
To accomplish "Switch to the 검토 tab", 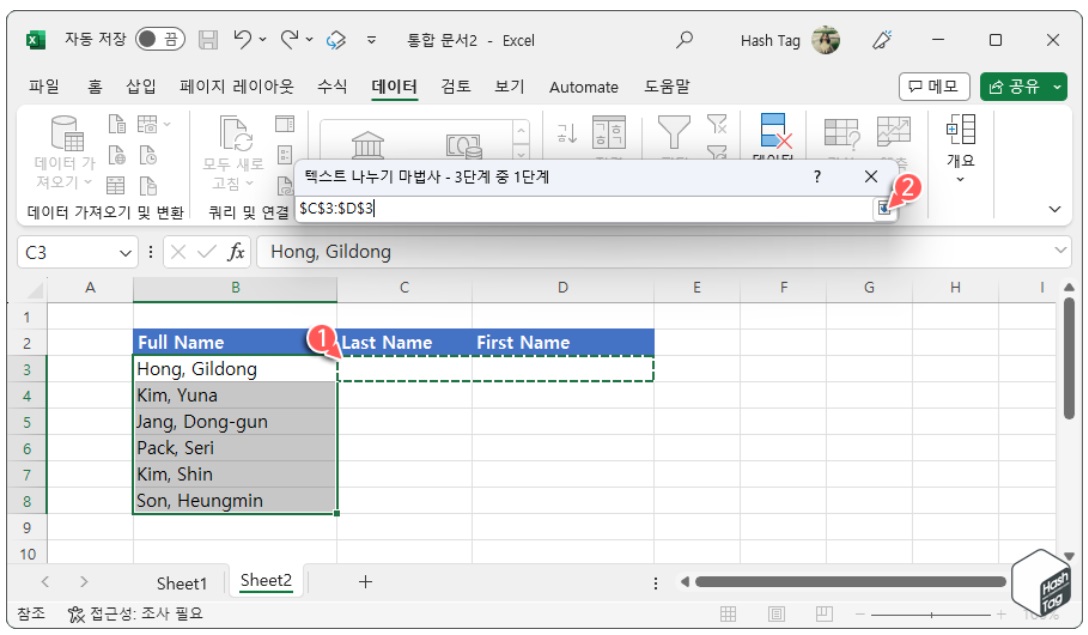I will (456, 87).
